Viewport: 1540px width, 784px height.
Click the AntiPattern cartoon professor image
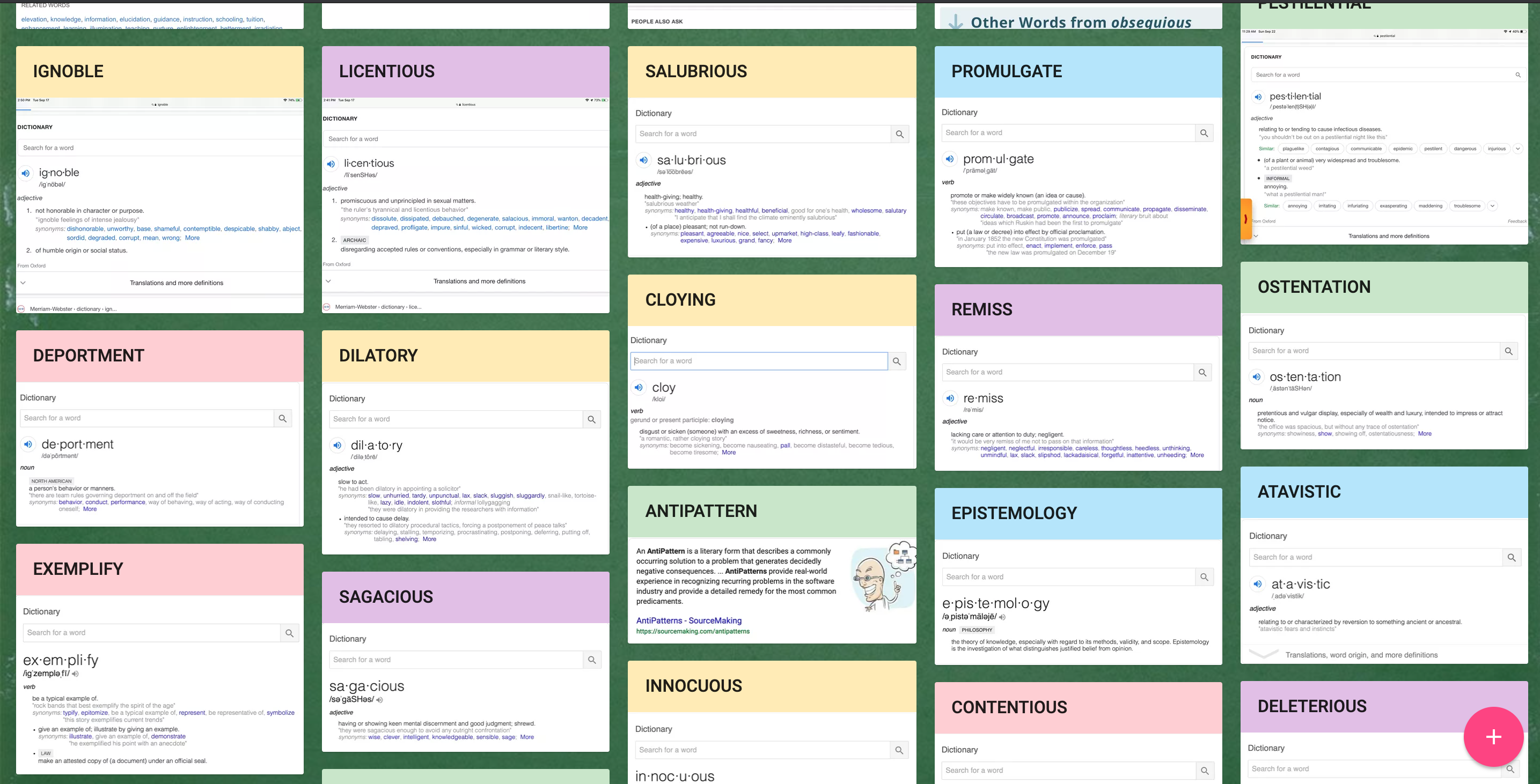(884, 577)
